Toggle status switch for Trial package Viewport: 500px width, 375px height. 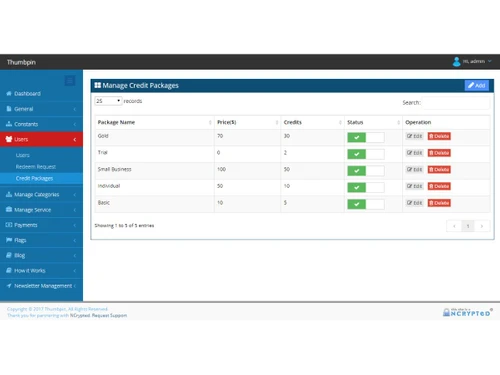[366, 154]
